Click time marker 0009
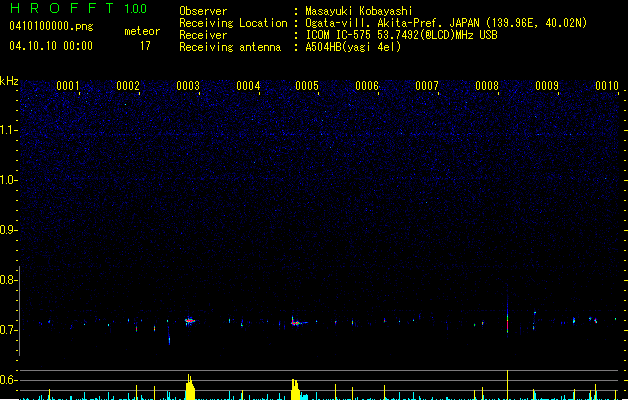Screen dimensions: 629x400 (x=547, y=85)
